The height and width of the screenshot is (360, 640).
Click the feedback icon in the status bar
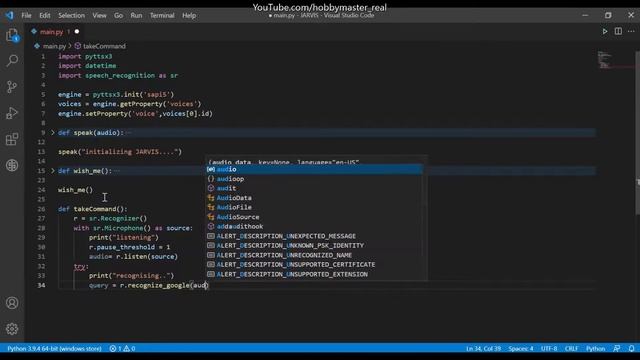click(x=617, y=349)
